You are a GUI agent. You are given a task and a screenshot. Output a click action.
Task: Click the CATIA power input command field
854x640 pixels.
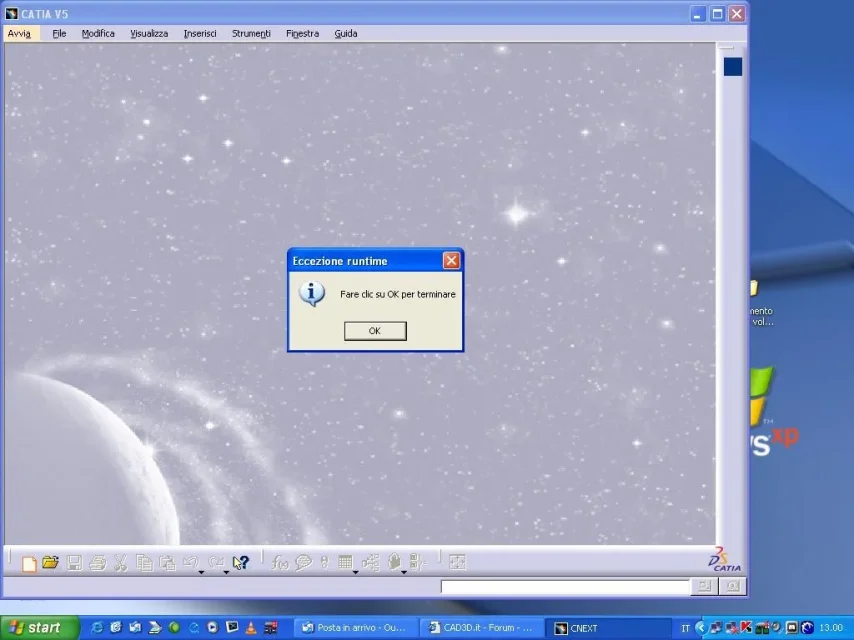coord(565,587)
